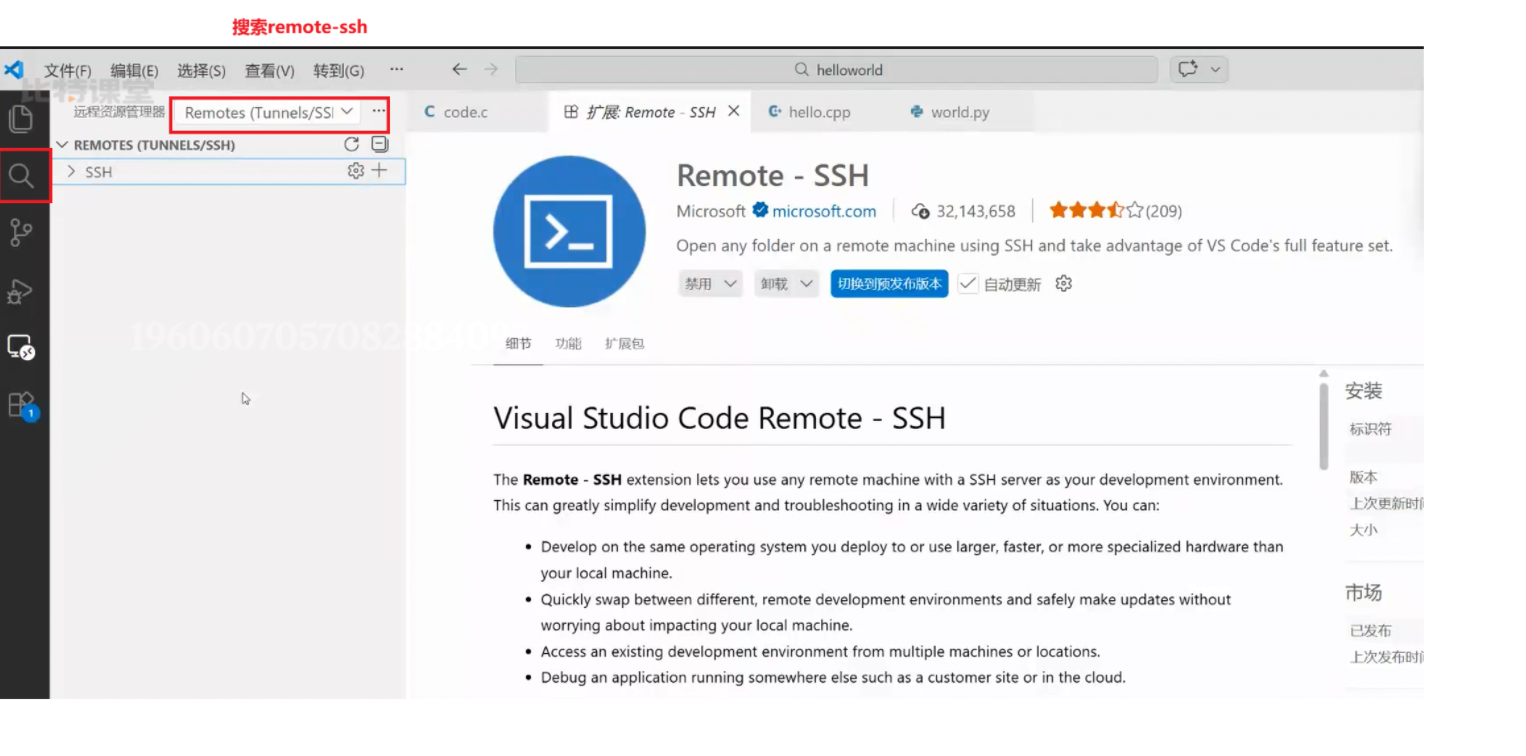The image size is (1526, 756).
Task: Click the 安装 section heading
Action: (x=1363, y=391)
